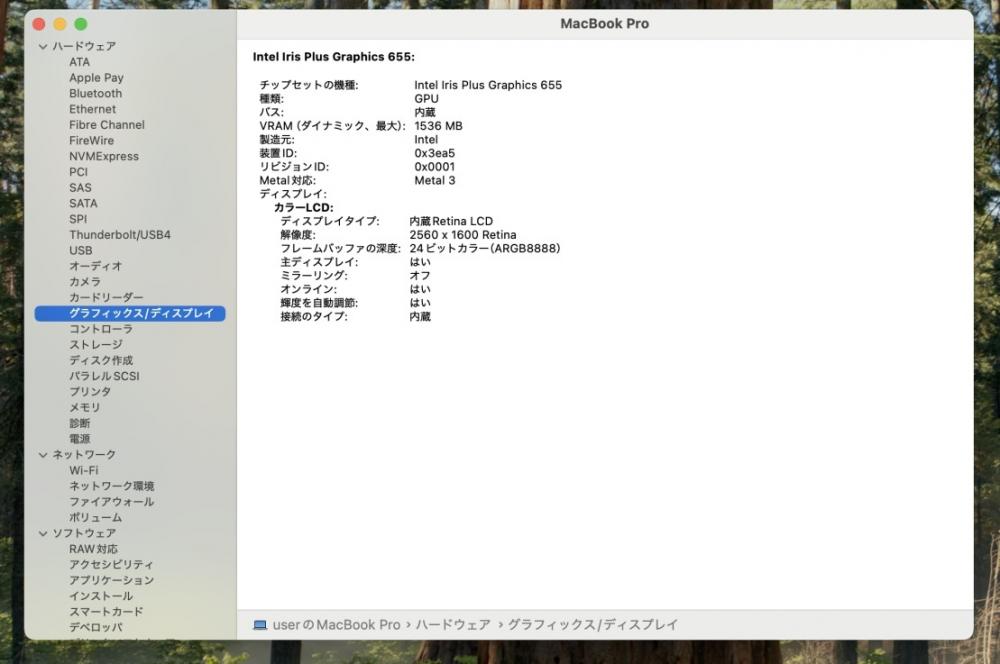The width and height of the screenshot is (1000, 664).
Task: Open the オーディオ entry
Action: click(x=96, y=266)
